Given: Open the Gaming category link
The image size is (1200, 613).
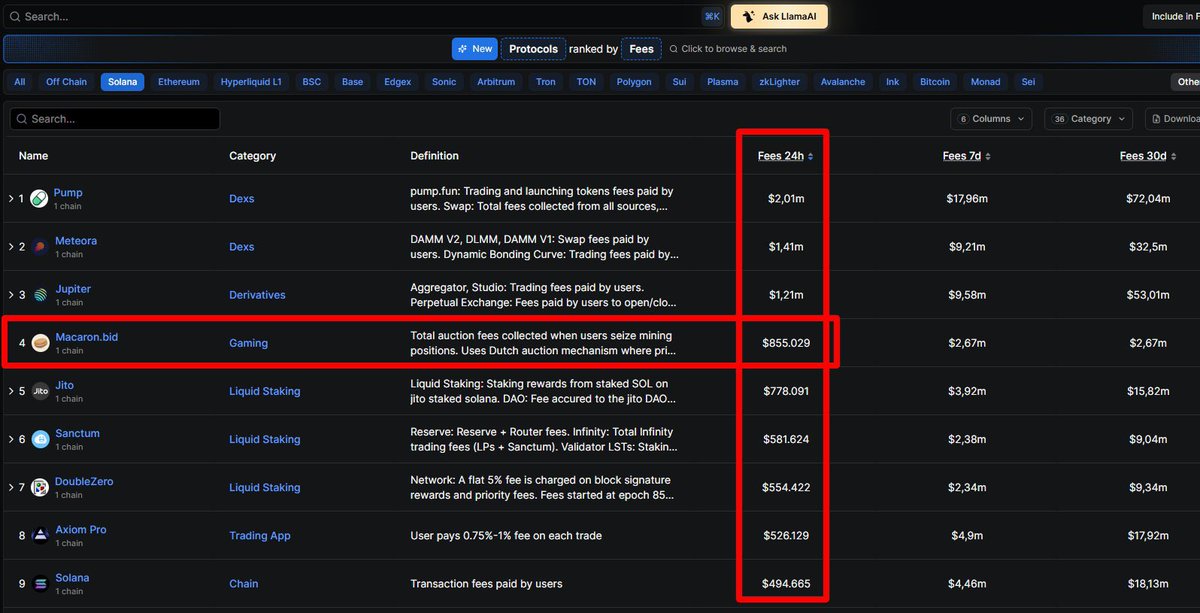Looking at the screenshot, I should pos(248,343).
